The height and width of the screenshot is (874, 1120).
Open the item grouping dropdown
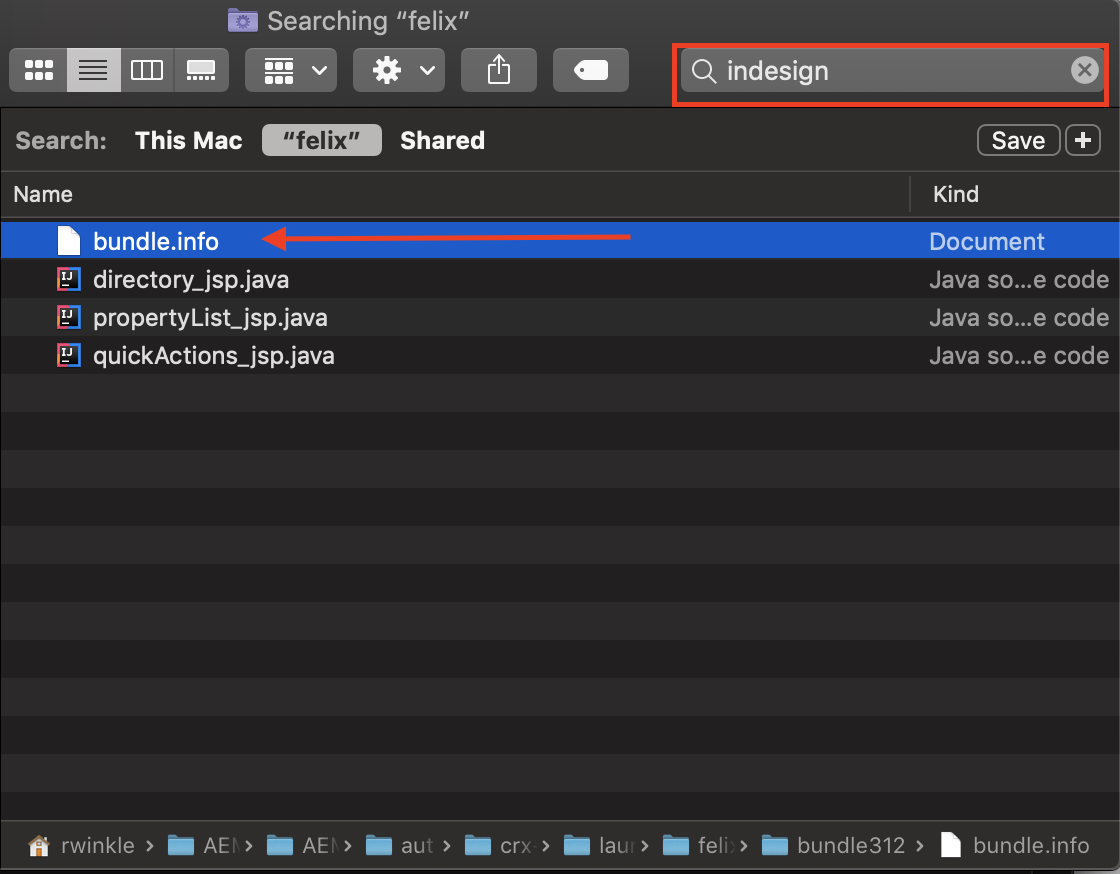point(290,70)
